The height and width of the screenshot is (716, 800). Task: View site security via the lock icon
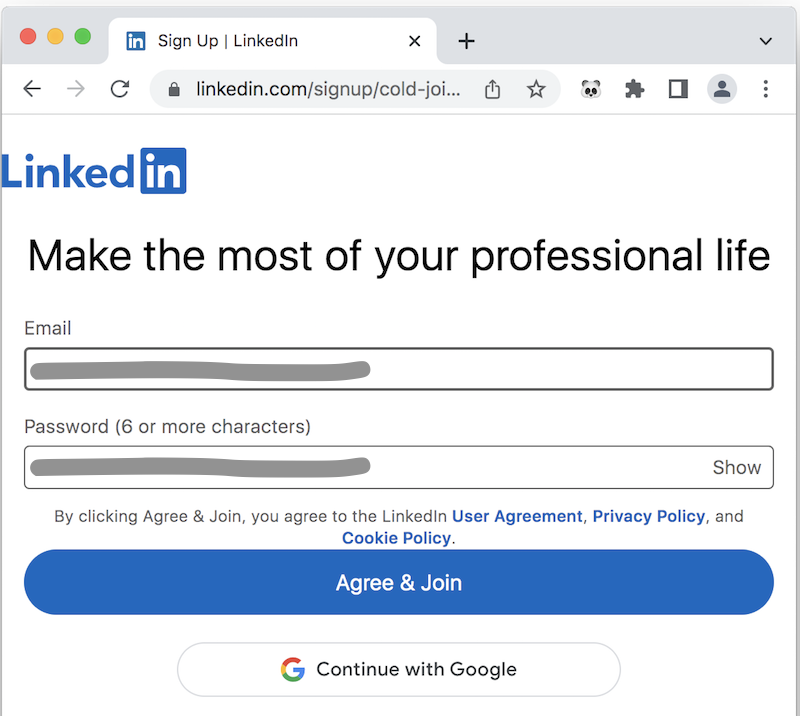click(x=175, y=89)
